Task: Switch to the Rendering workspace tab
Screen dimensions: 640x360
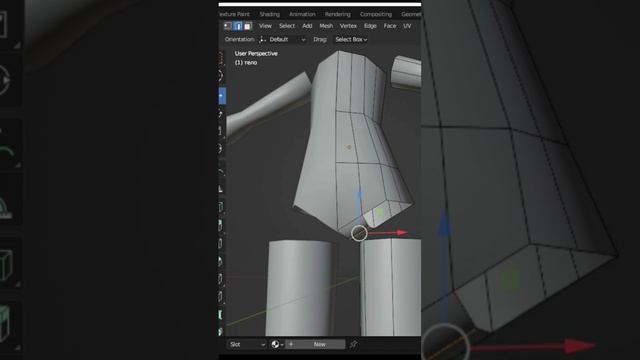Action: pyautogui.click(x=338, y=14)
